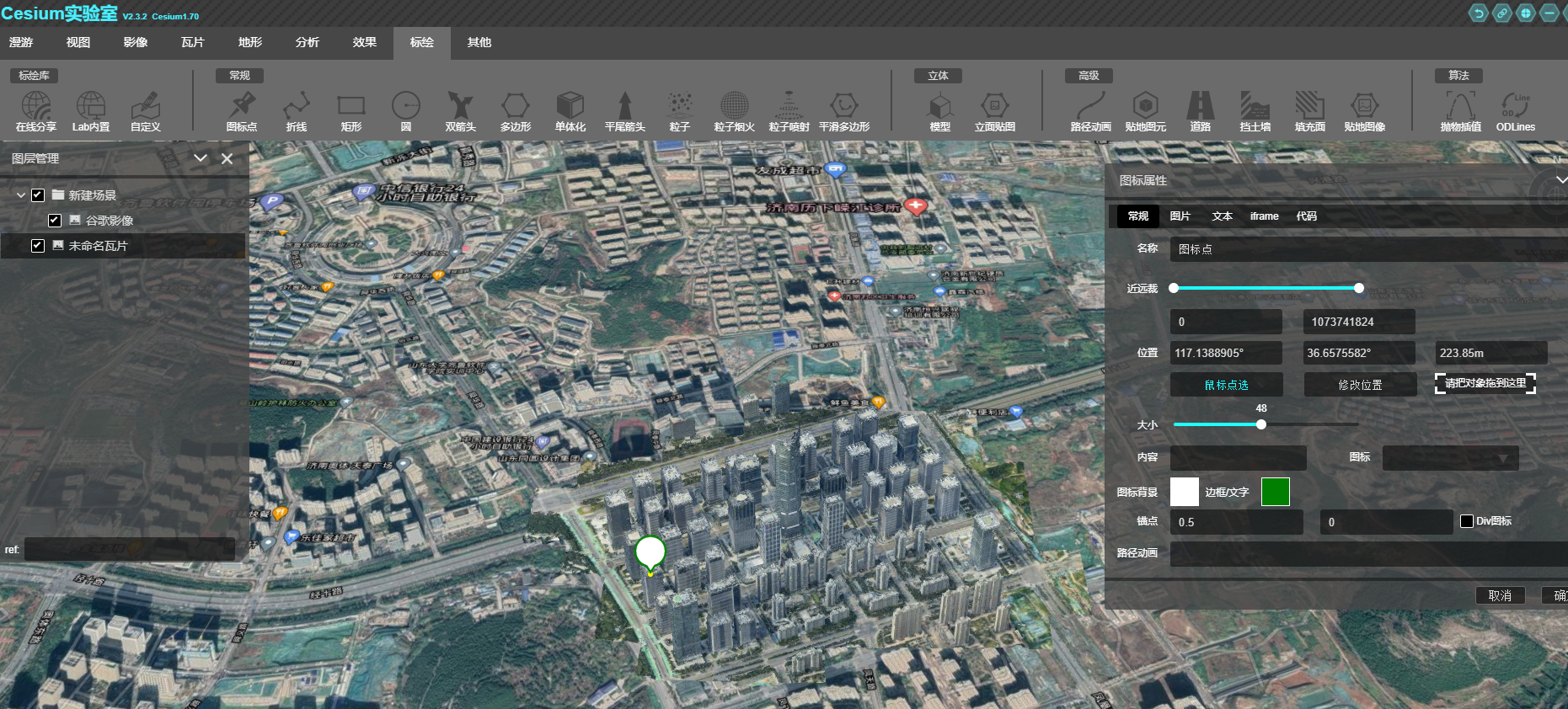Click the 请把对象拖到这里 drop target box
This screenshot has height=709, width=1568.
(1485, 383)
